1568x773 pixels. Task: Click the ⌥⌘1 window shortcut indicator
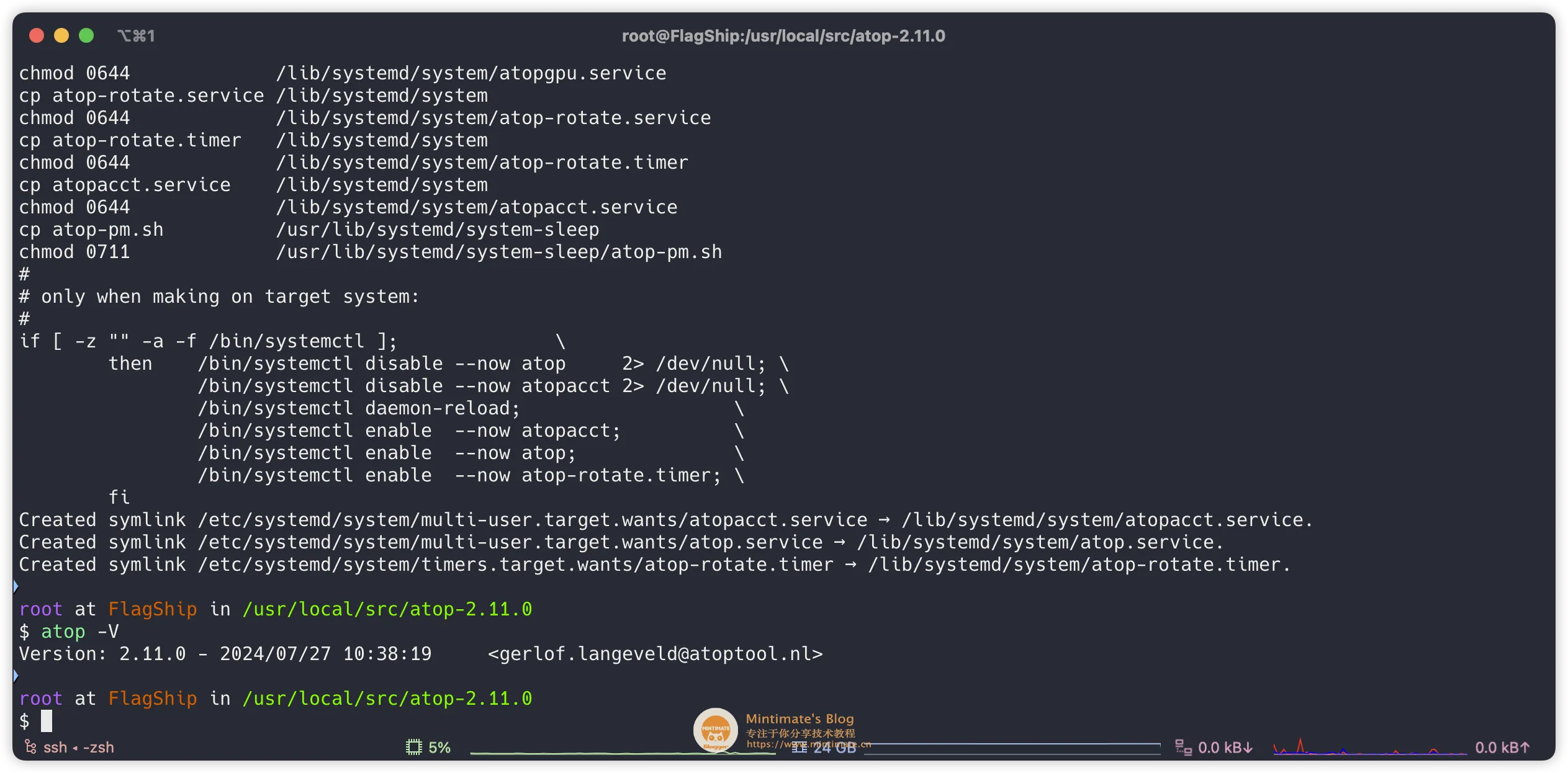(136, 36)
